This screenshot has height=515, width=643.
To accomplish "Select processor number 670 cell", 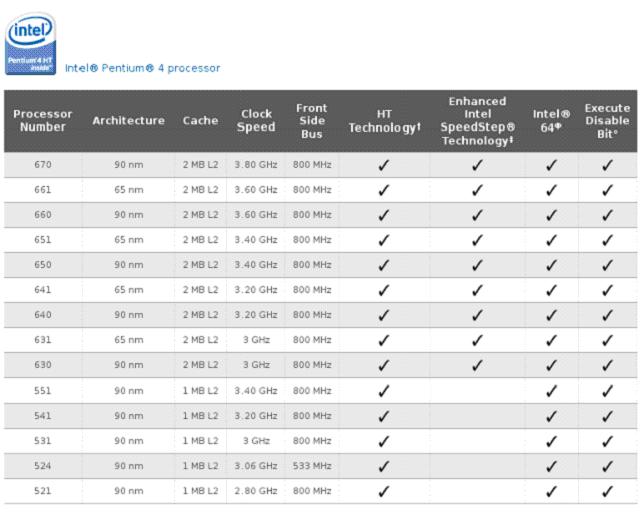I will [x=43, y=166].
